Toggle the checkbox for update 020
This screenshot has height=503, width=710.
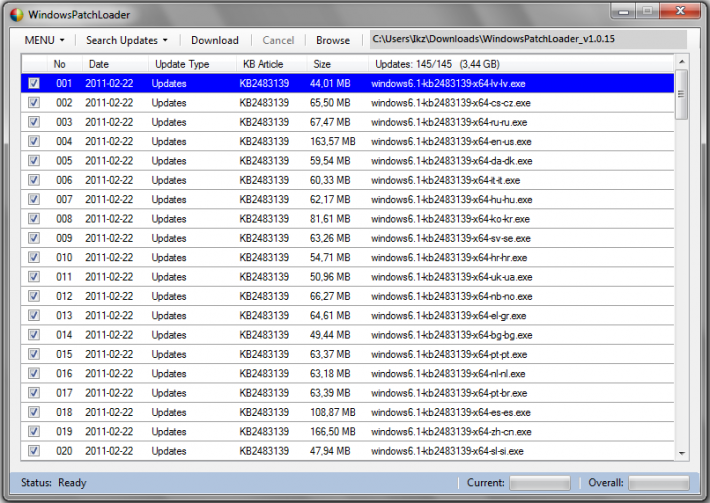point(34,451)
